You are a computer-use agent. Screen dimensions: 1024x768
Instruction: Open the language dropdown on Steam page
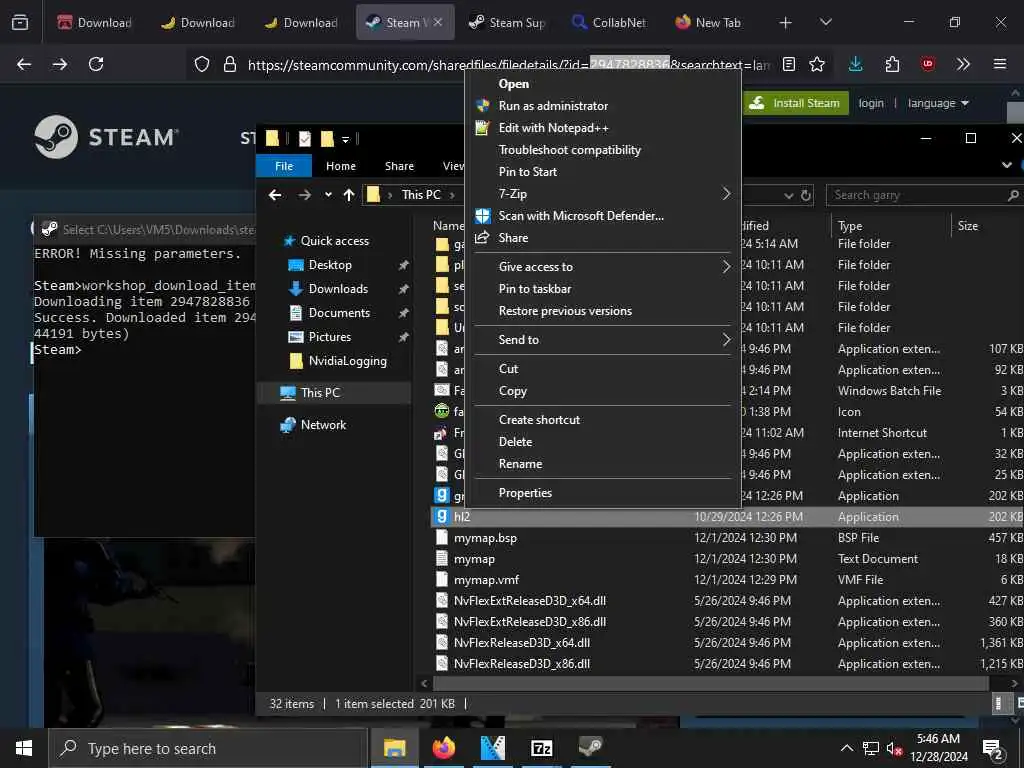click(938, 103)
